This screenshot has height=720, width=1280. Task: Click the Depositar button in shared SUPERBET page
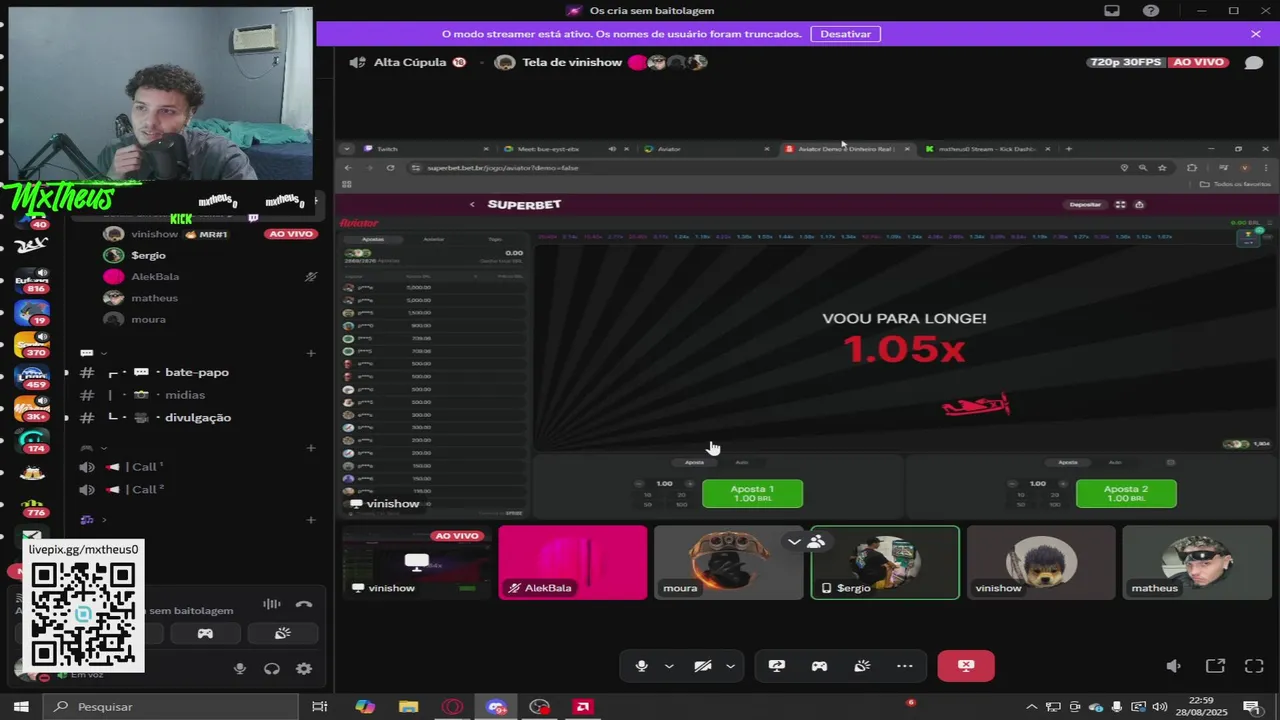[1085, 204]
